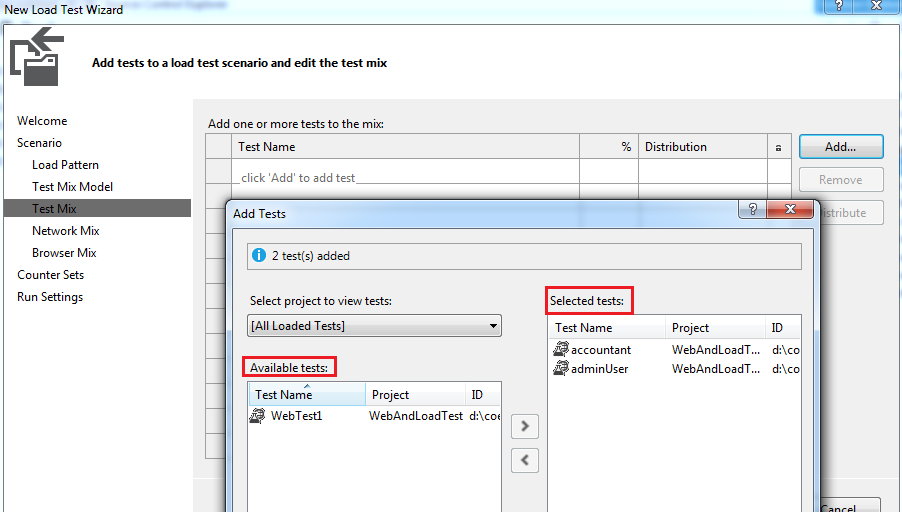Select the Test Mix step

97,208
